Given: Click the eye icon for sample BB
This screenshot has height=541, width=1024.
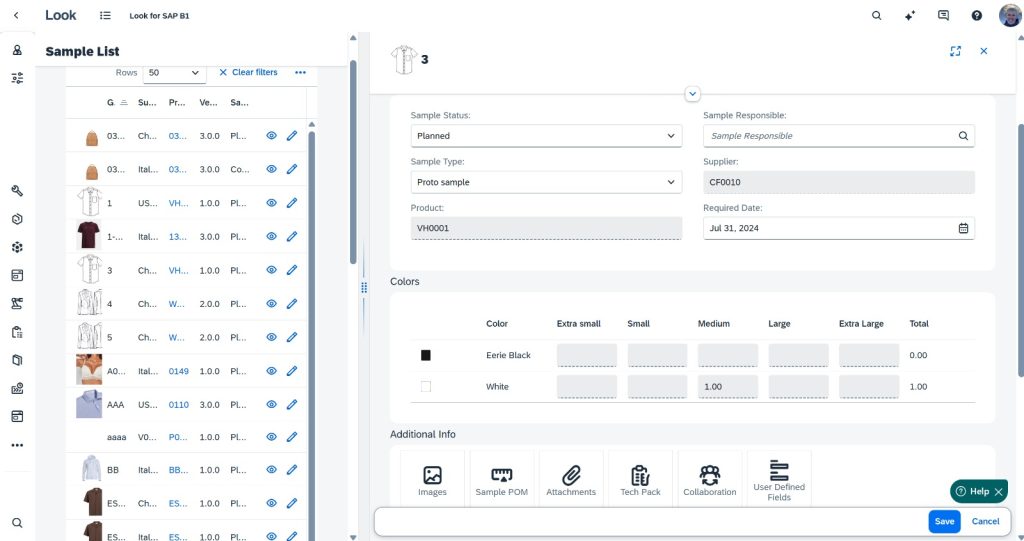Looking at the screenshot, I should [x=271, y=470].
